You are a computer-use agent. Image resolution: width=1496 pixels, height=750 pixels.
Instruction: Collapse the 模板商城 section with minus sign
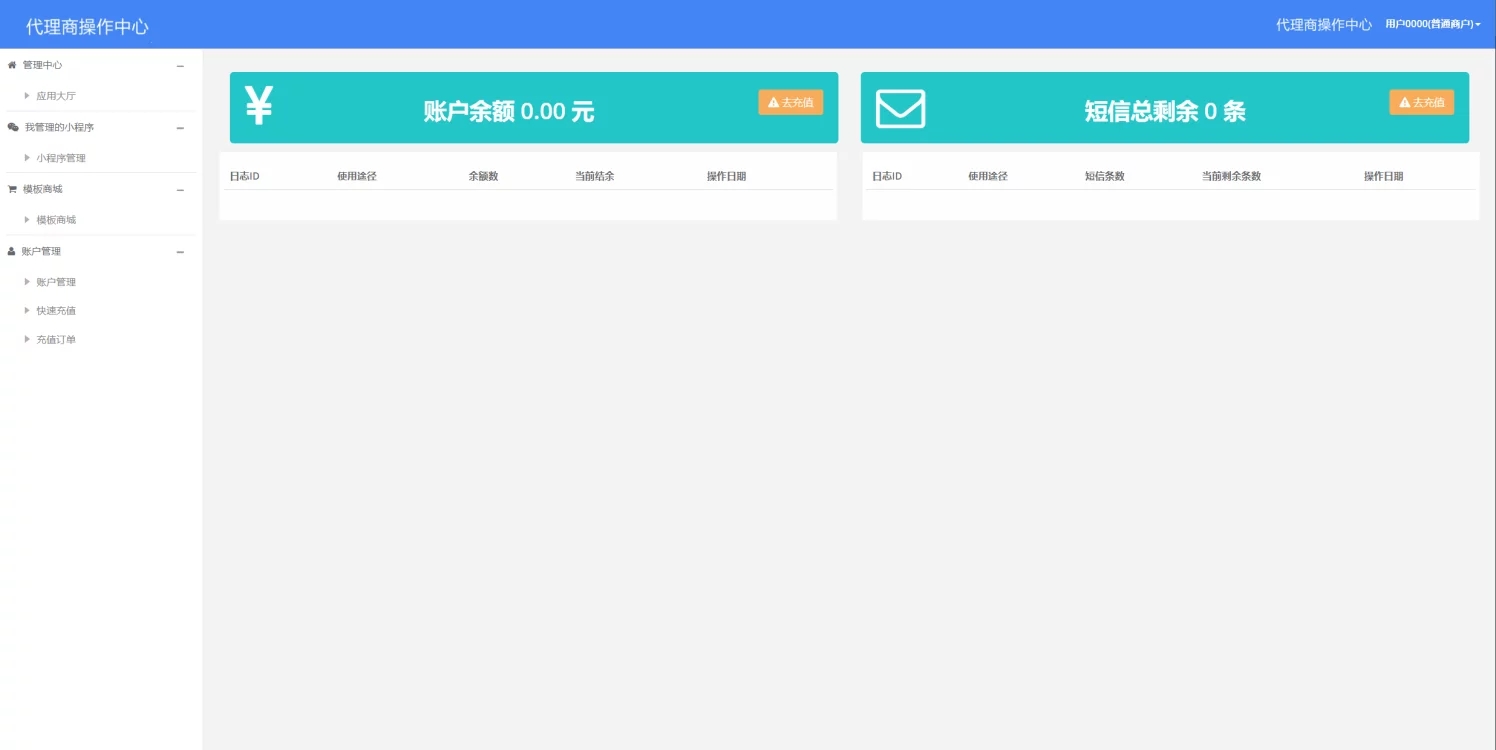180,190
